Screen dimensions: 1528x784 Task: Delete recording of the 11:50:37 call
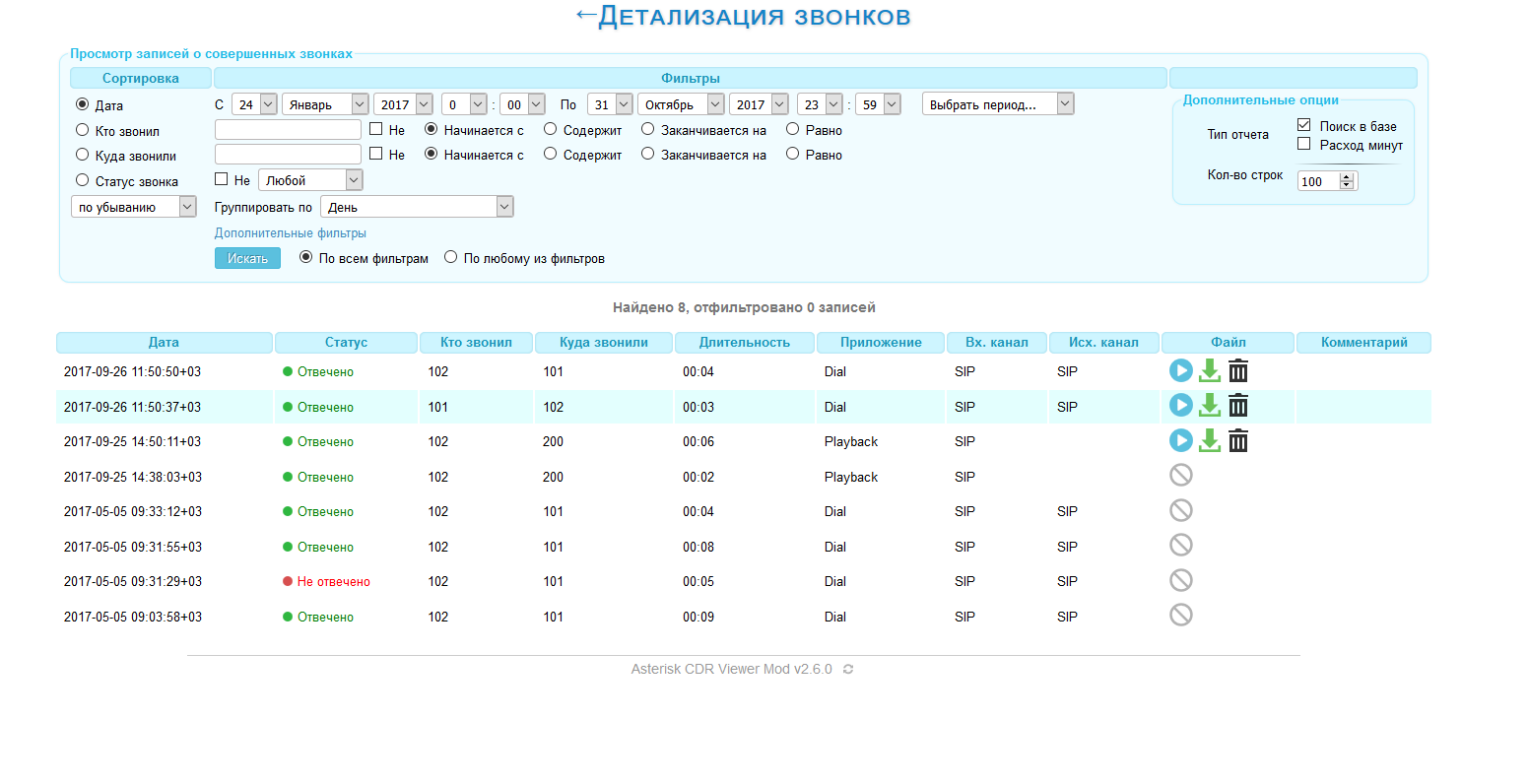1238,406
